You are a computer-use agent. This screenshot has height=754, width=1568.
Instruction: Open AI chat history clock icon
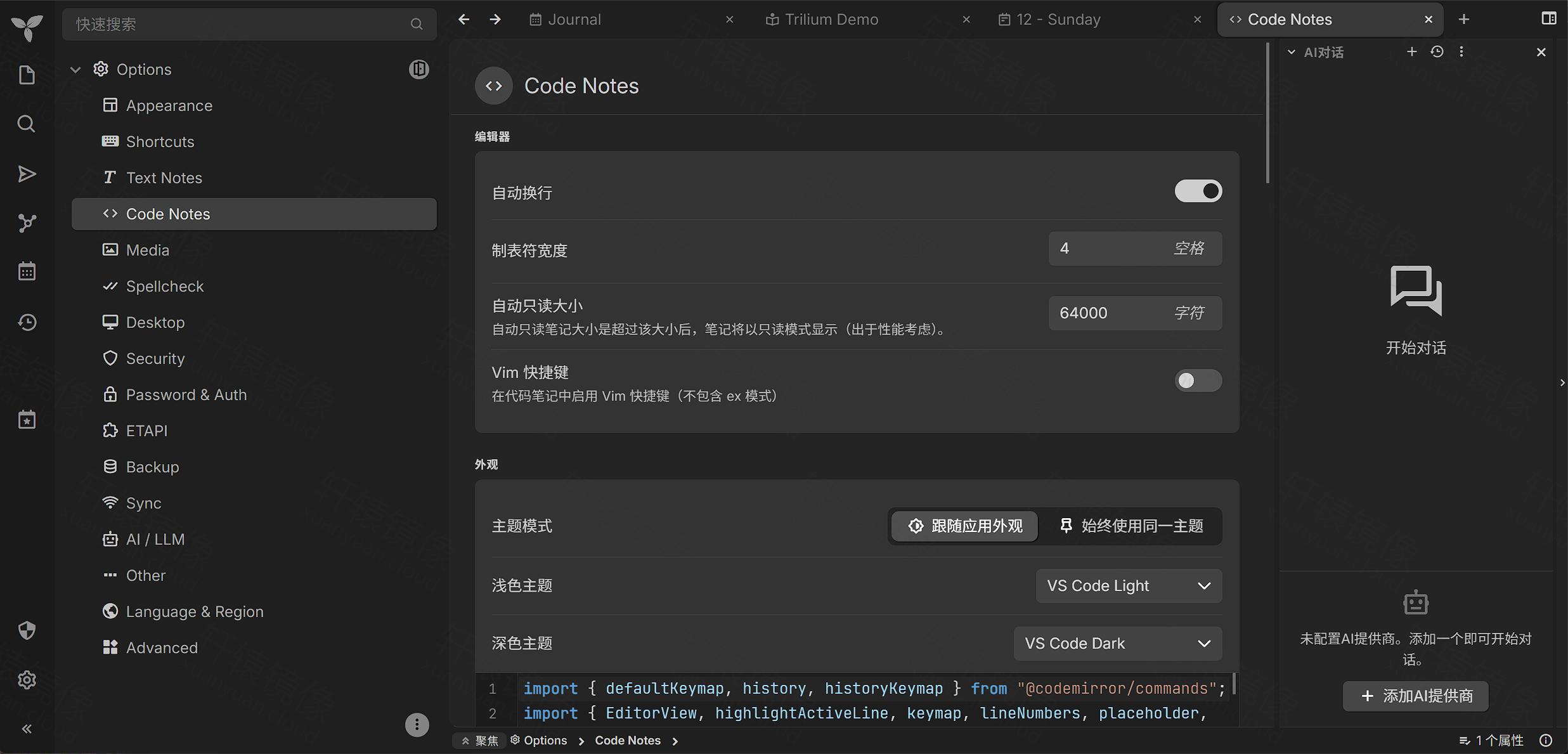point(1437,52)
